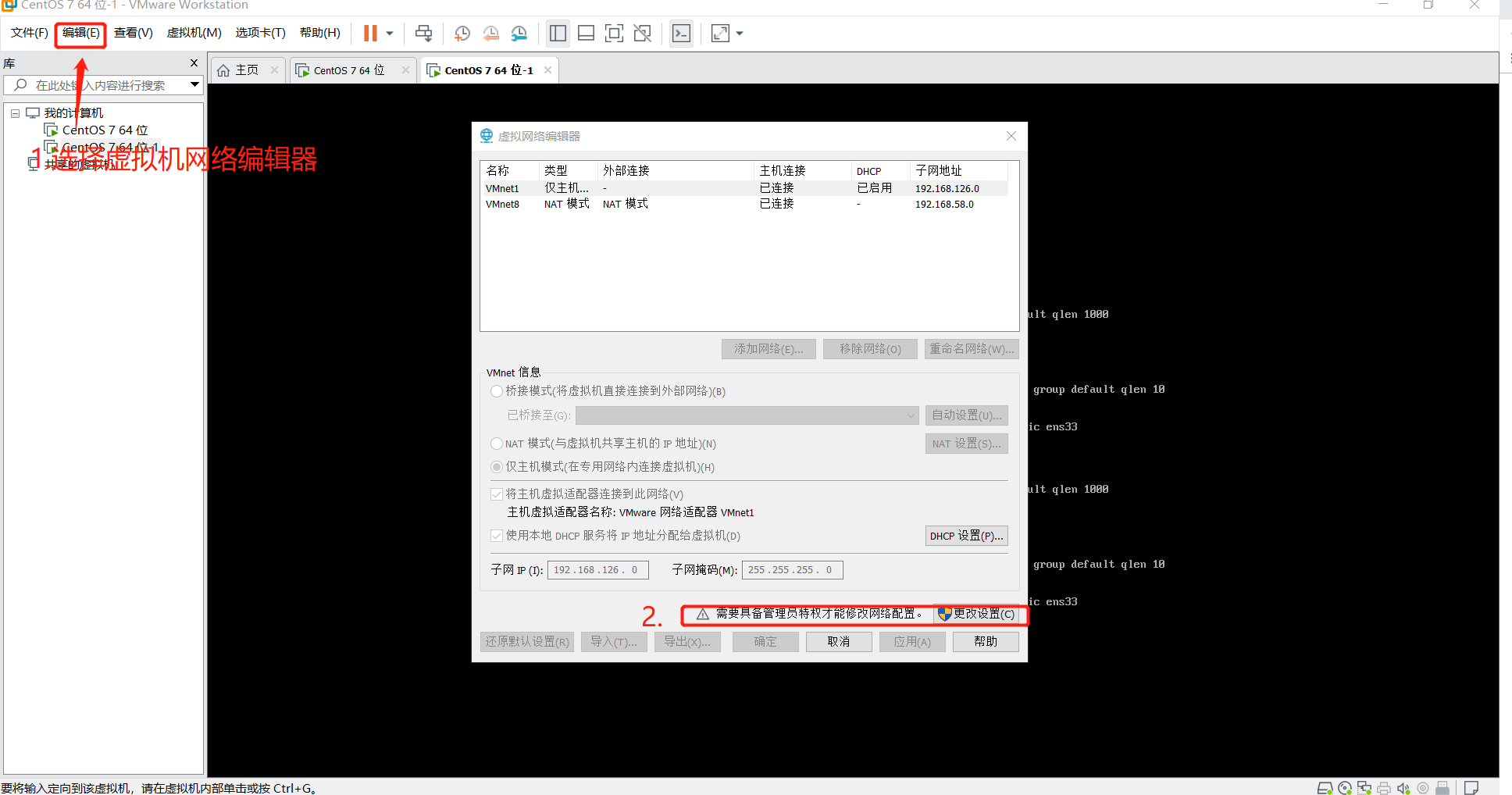Viewport: 1512px width, 795px height.
Task: Open the stretch display dropdown arrow
Action: tap(740, 34)
